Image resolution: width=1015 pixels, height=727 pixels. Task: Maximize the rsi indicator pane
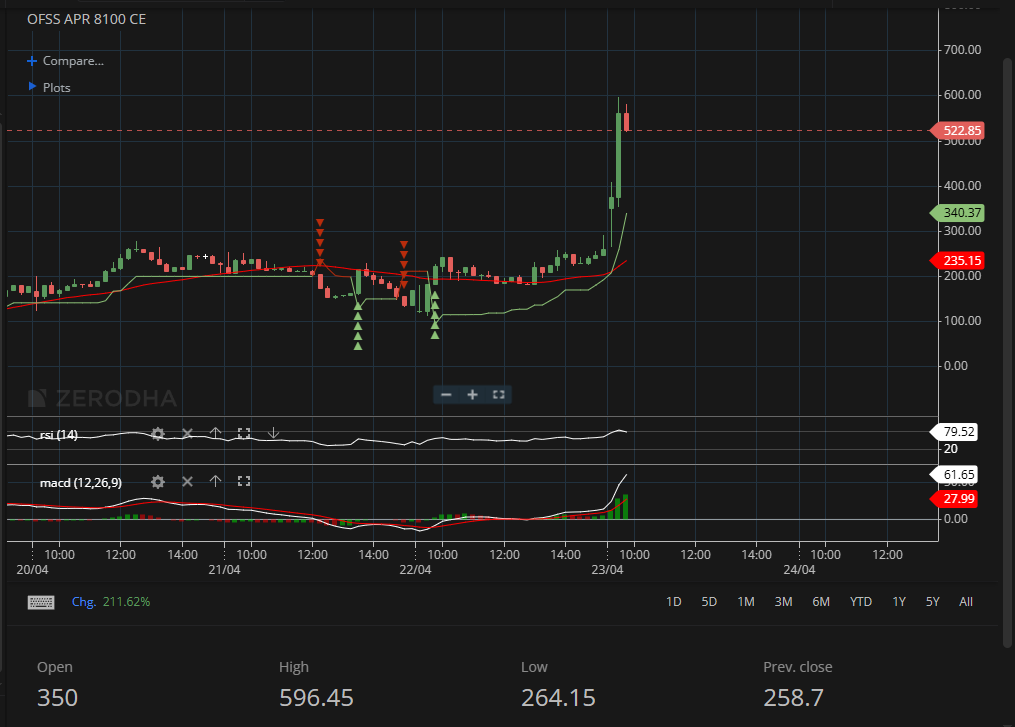tap(244, 434)
